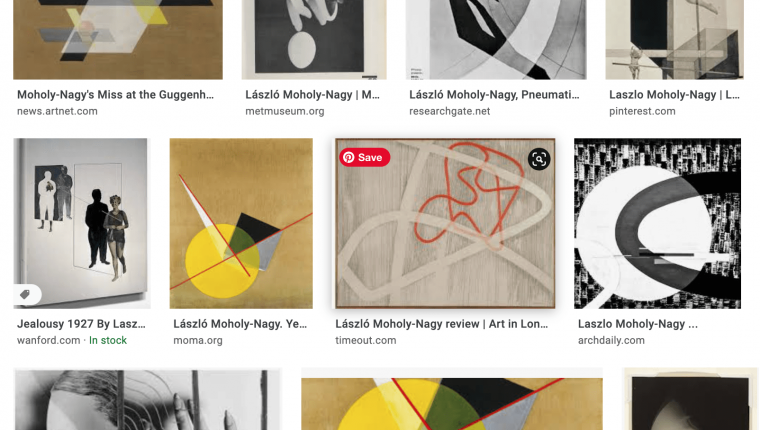Click the product tag icon on Jealousy image

coord(26,294)
